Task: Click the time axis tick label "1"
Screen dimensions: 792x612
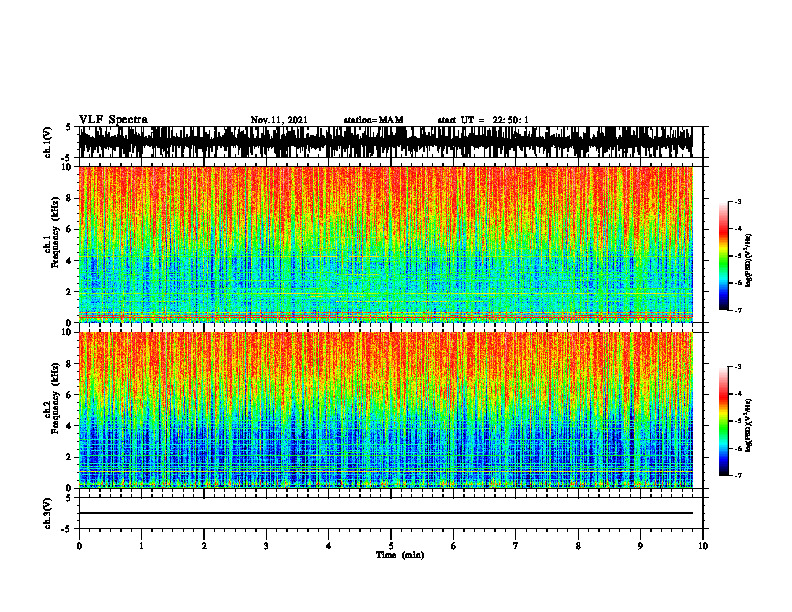Action: click(141, 546)
